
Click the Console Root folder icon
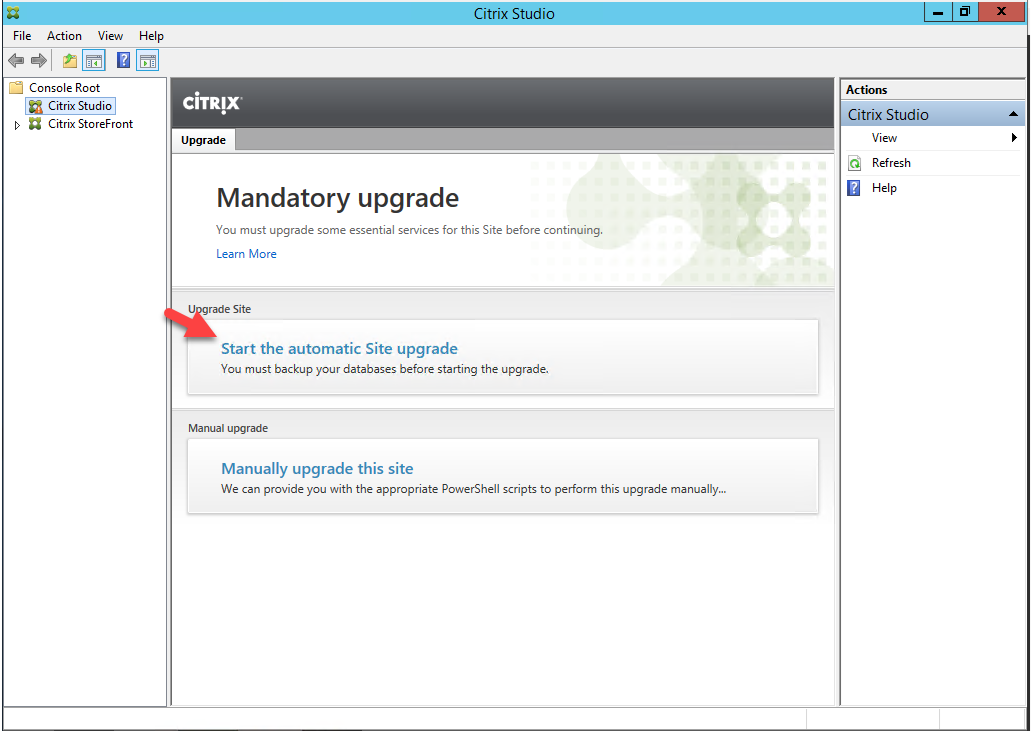pyautogui.click(x=16, y=87)
